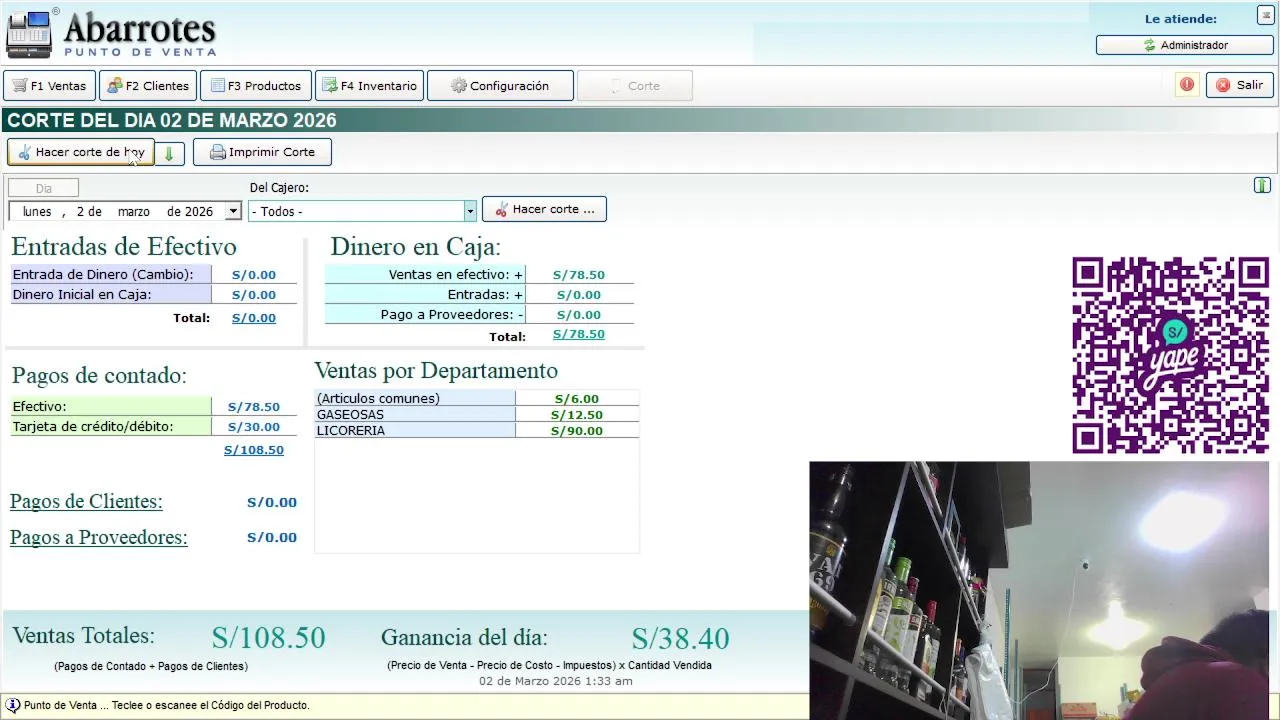Open F4 Inventario module

tap(370, 86)
